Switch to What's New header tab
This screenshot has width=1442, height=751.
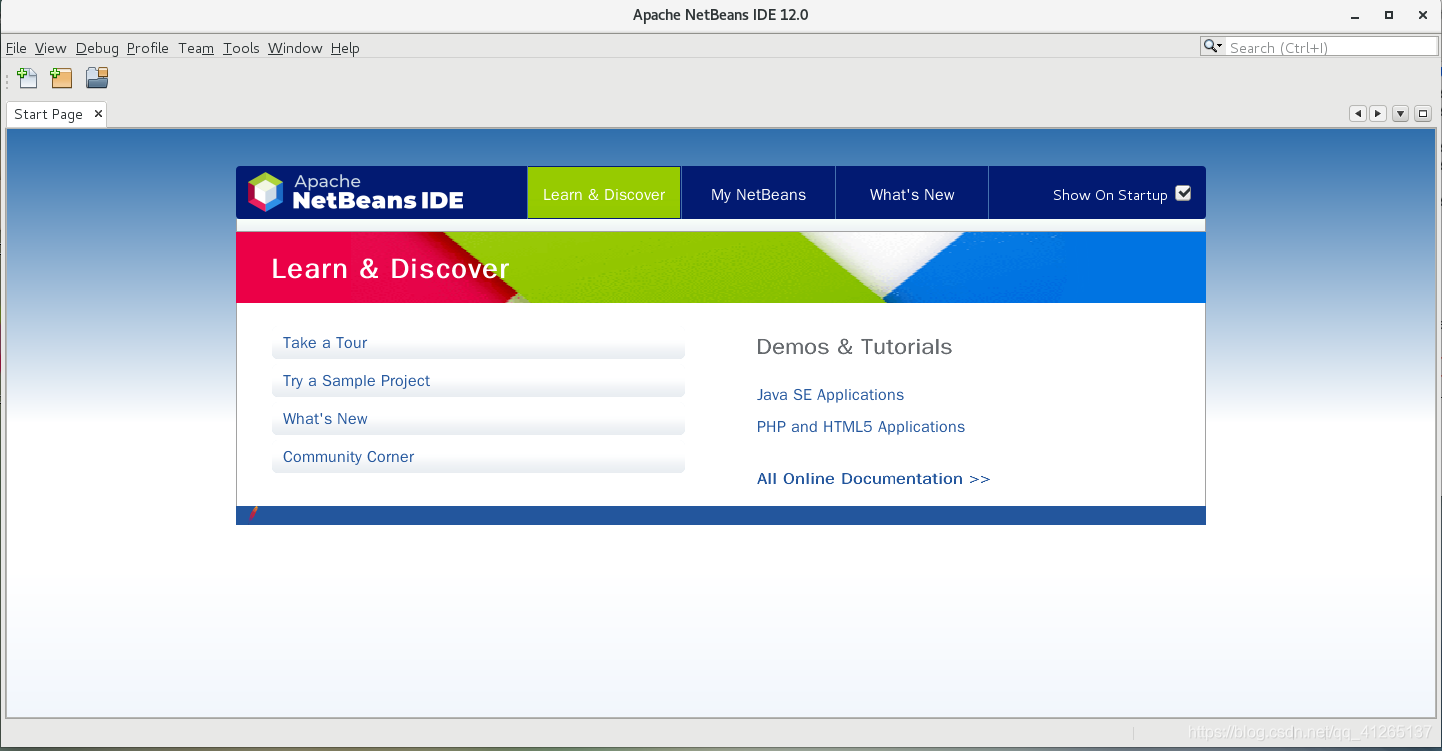(912, 194)
